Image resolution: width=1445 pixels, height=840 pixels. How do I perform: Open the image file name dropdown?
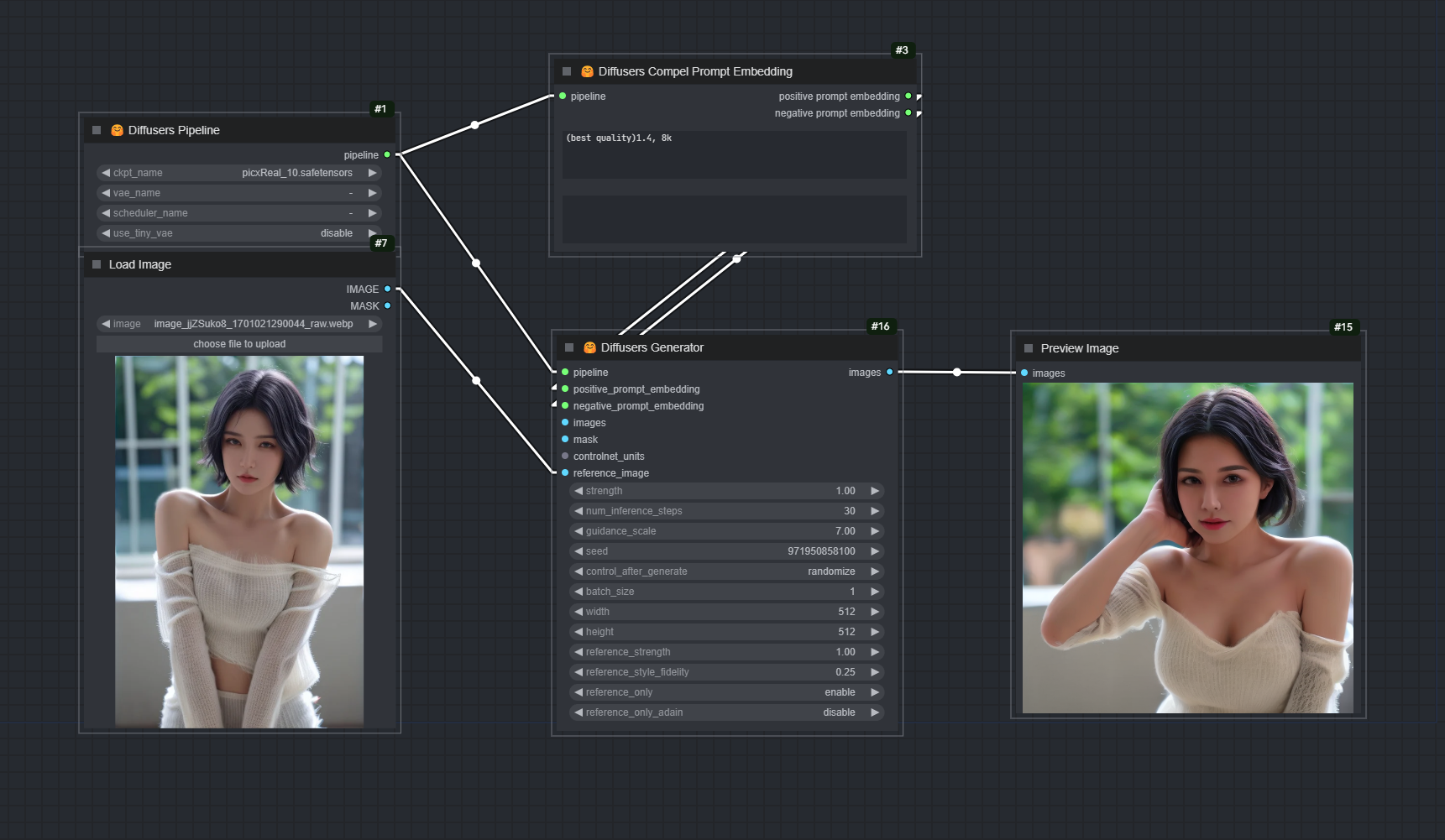point(239,324)
